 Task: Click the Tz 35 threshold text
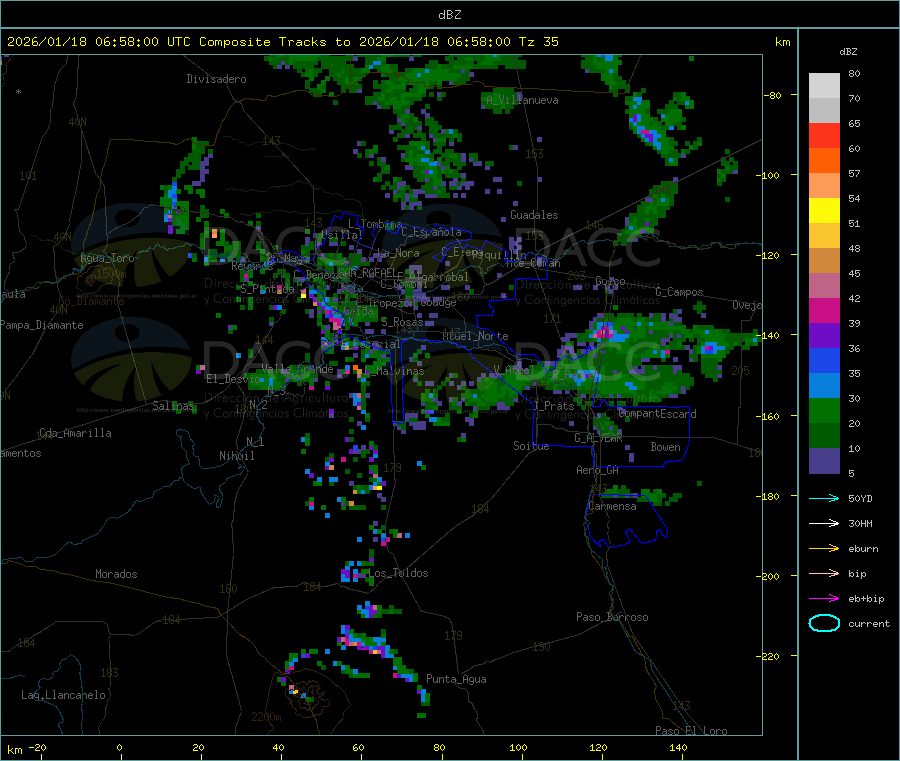(538, 42)
